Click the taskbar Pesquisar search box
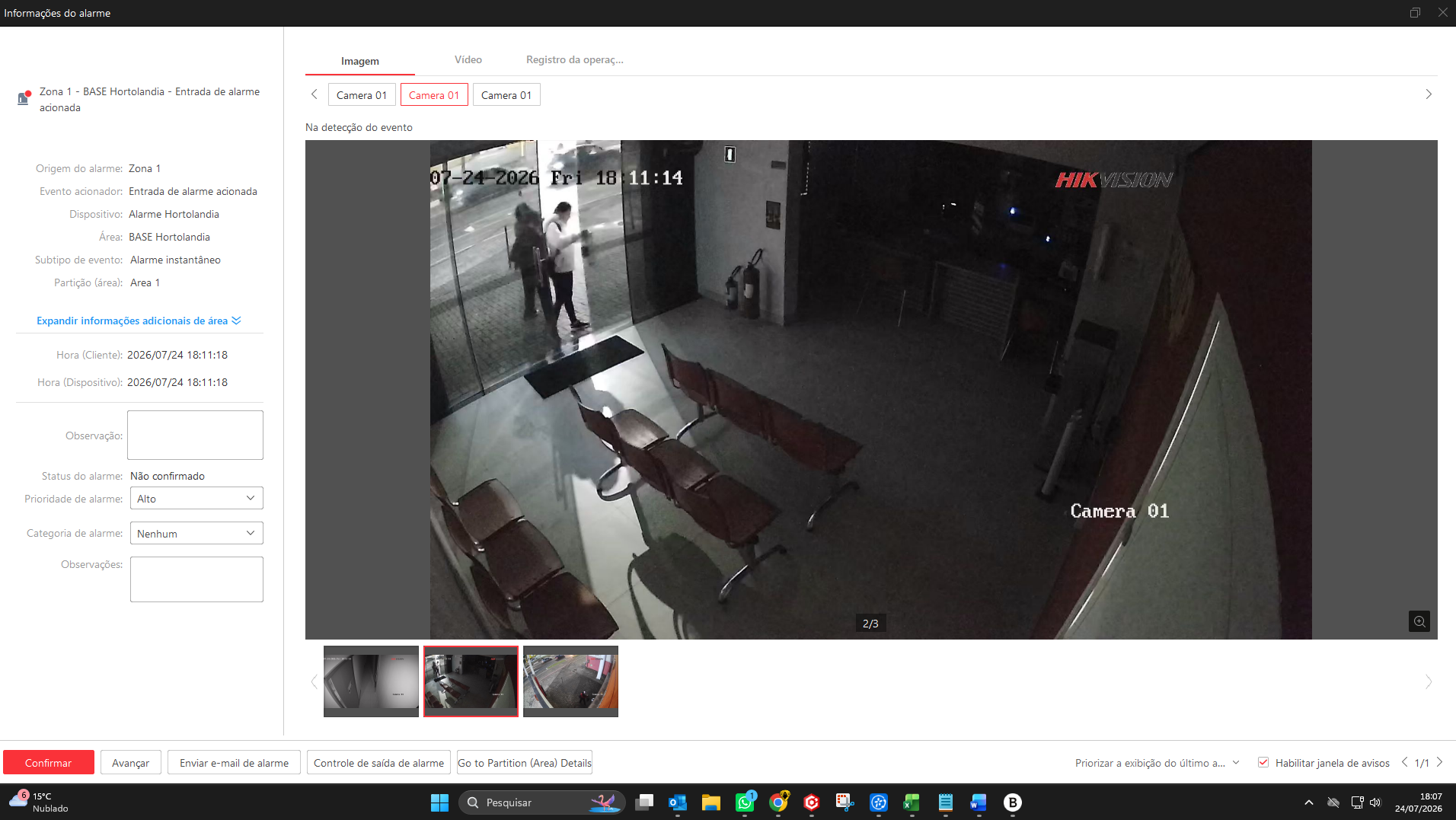Viewport: 1456px width, 820px height. [541, 802]
